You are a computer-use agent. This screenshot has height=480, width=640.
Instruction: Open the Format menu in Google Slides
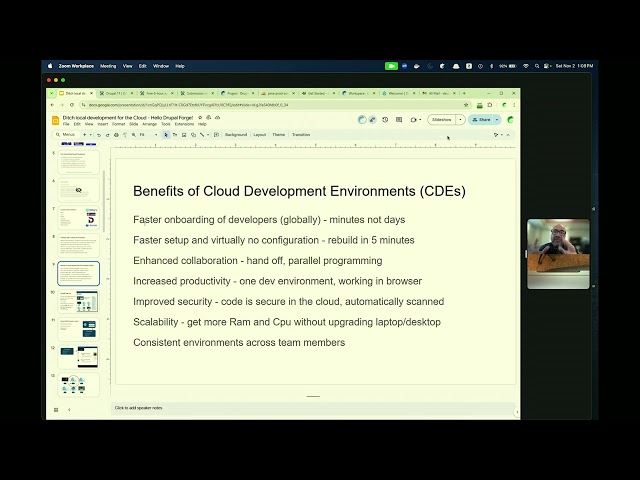point(118,124)
